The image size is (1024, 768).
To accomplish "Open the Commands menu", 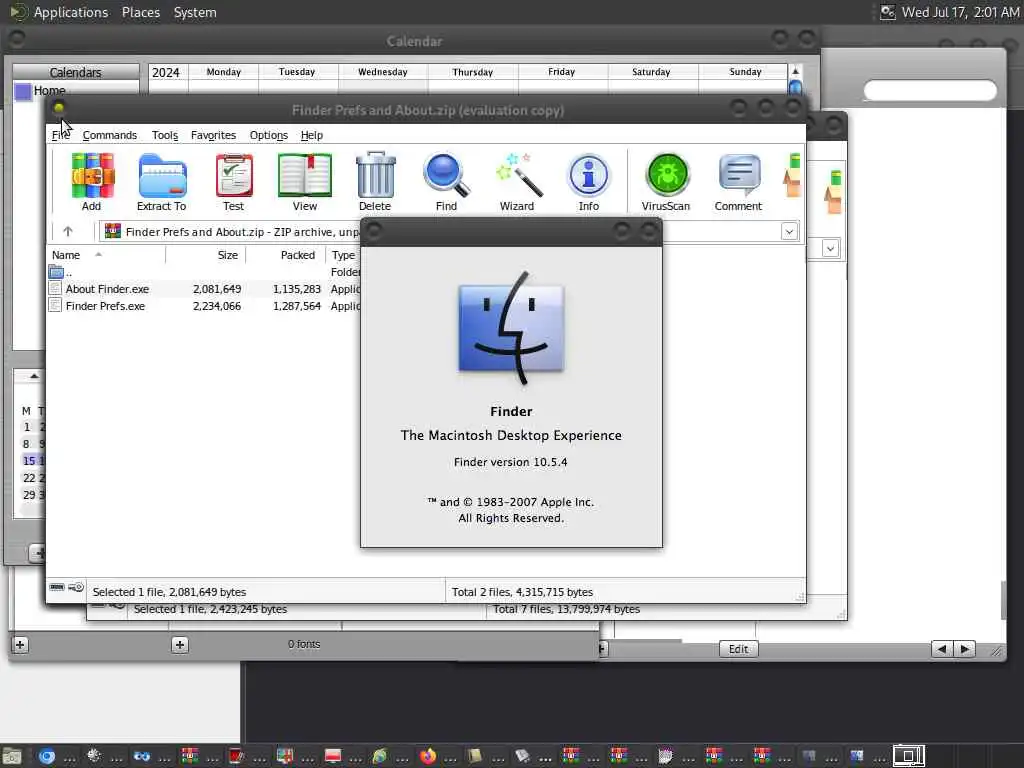I will coord(110,135).
